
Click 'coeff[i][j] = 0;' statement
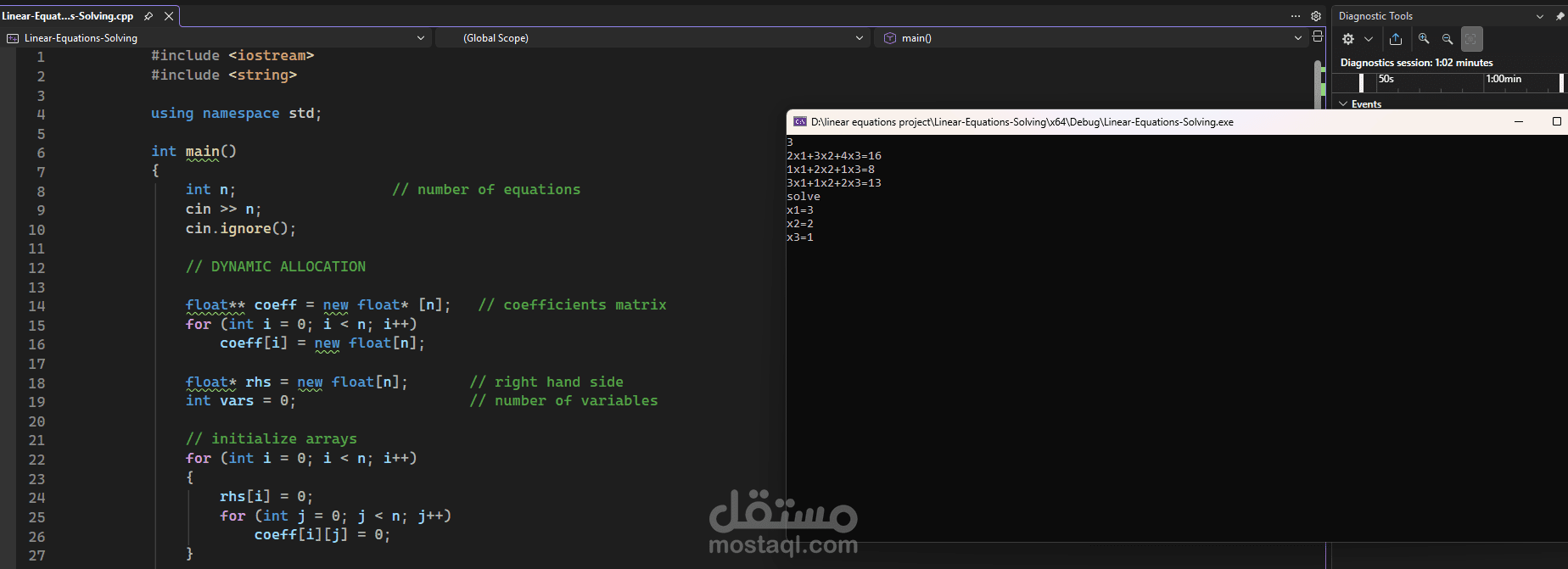point(322,535)
